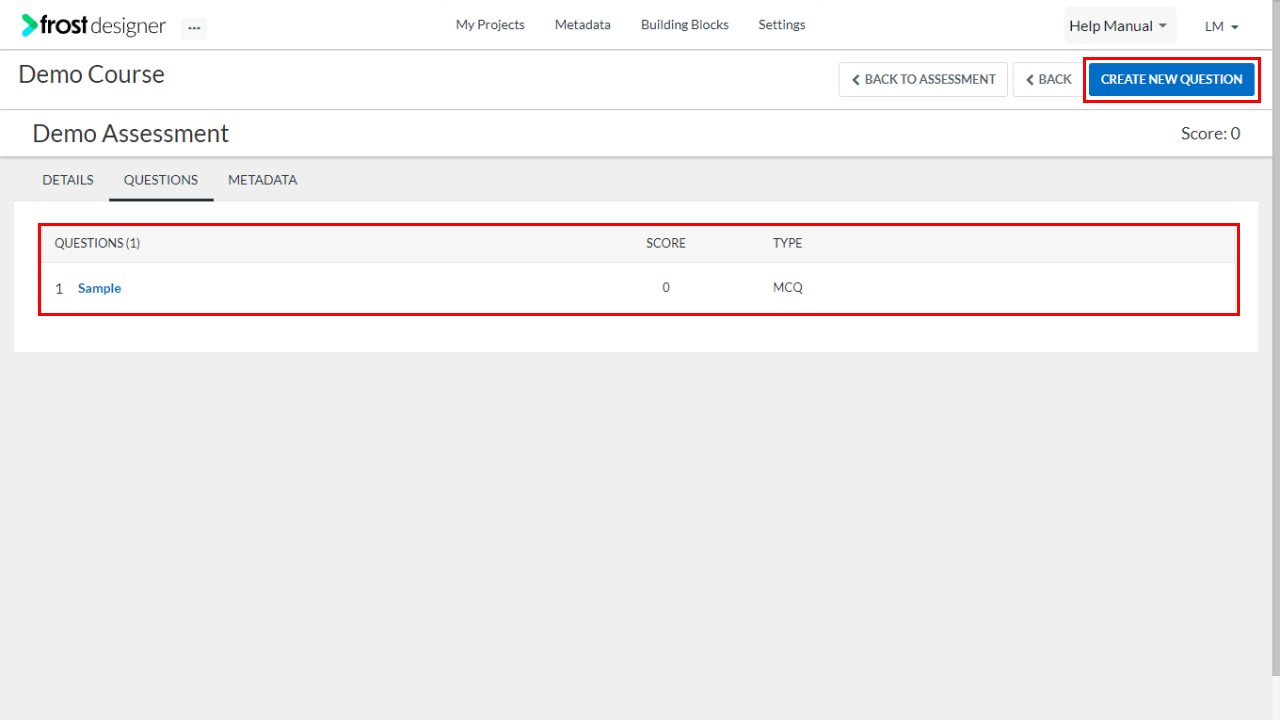1280x720 pixels.
Task: Click Back to Assessment button
Action: [923, 80]
